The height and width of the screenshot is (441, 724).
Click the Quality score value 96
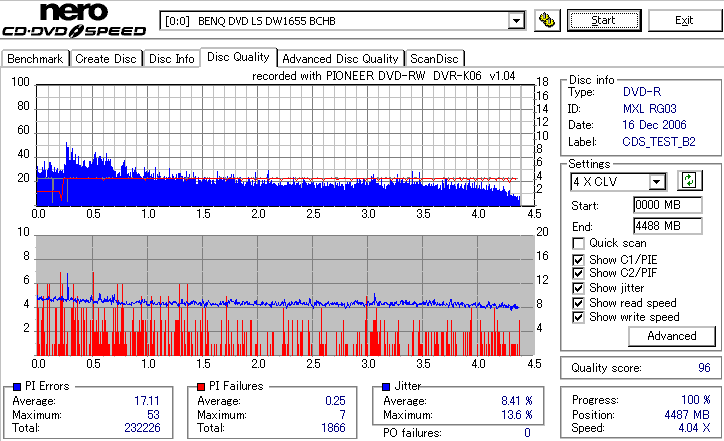tap(704, 368)
